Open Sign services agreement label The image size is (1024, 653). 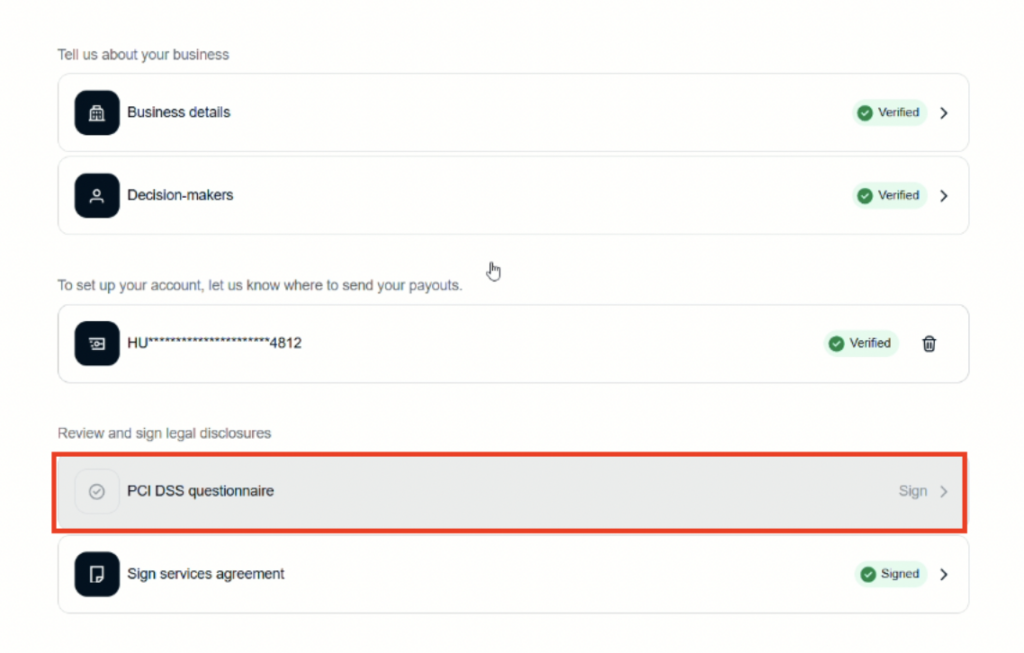point(205,575)
